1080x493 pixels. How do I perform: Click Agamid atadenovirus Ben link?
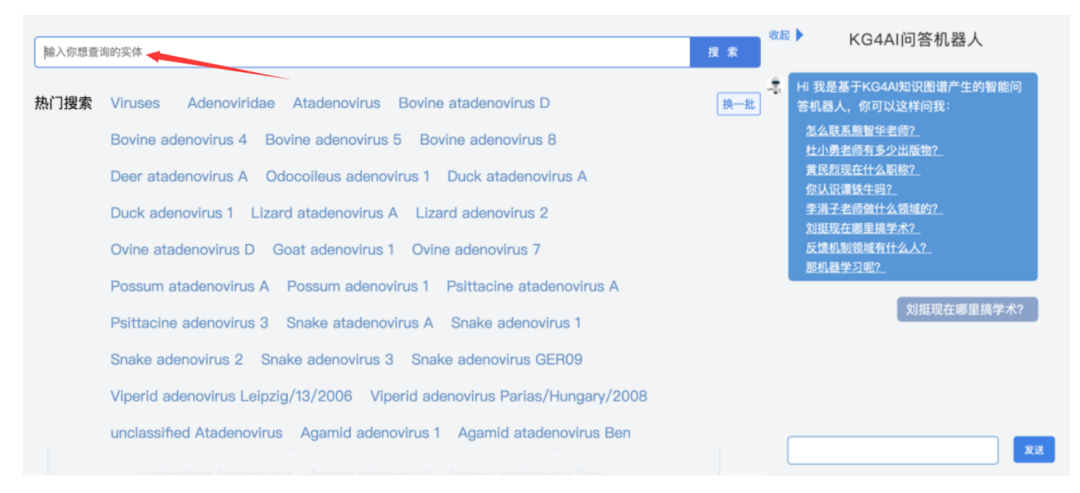[544, 433]
